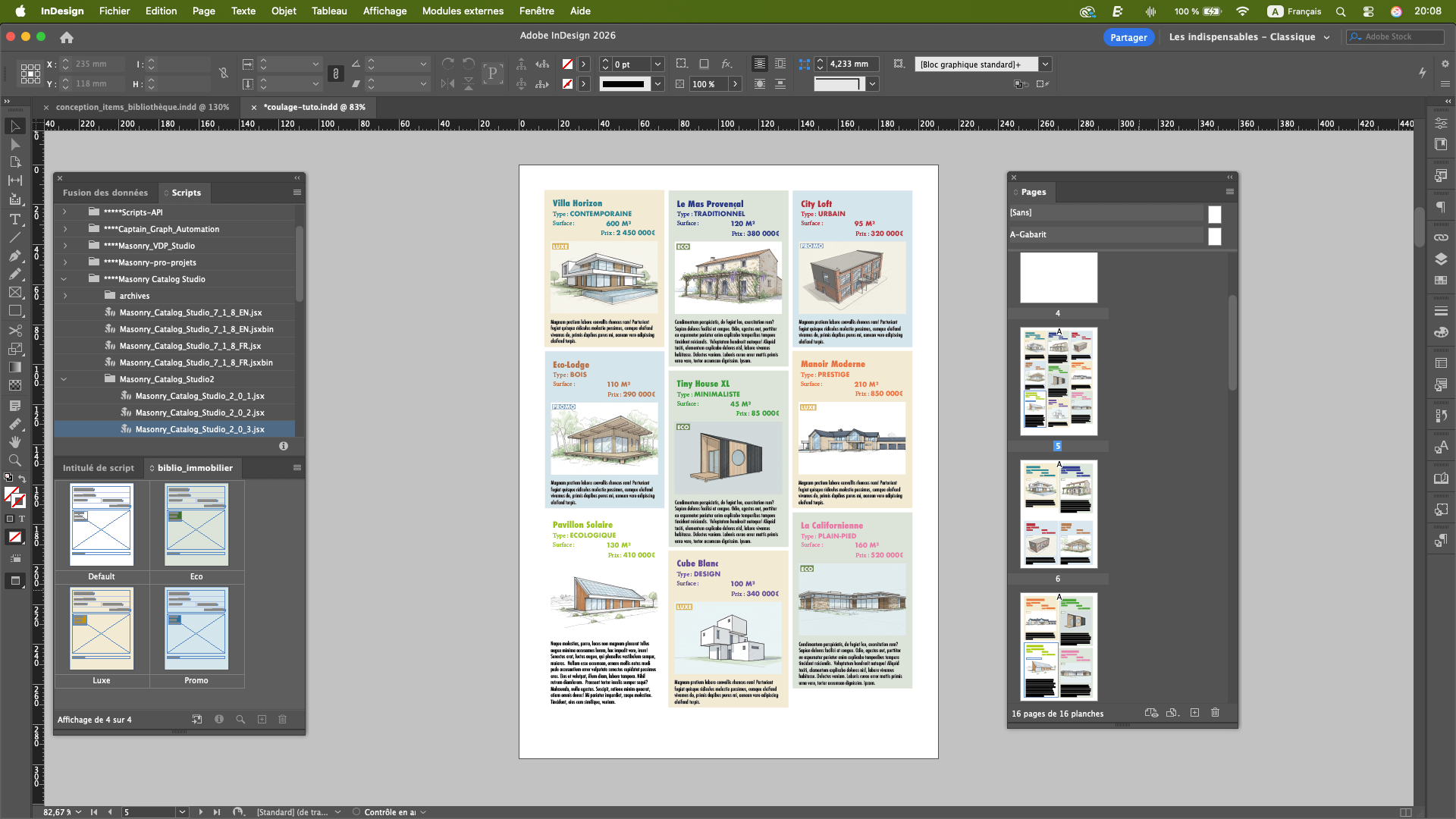The image size is (1456, 819).
Task: Expand the Captain_Graph_Automation folder
Action: [64, 229]
